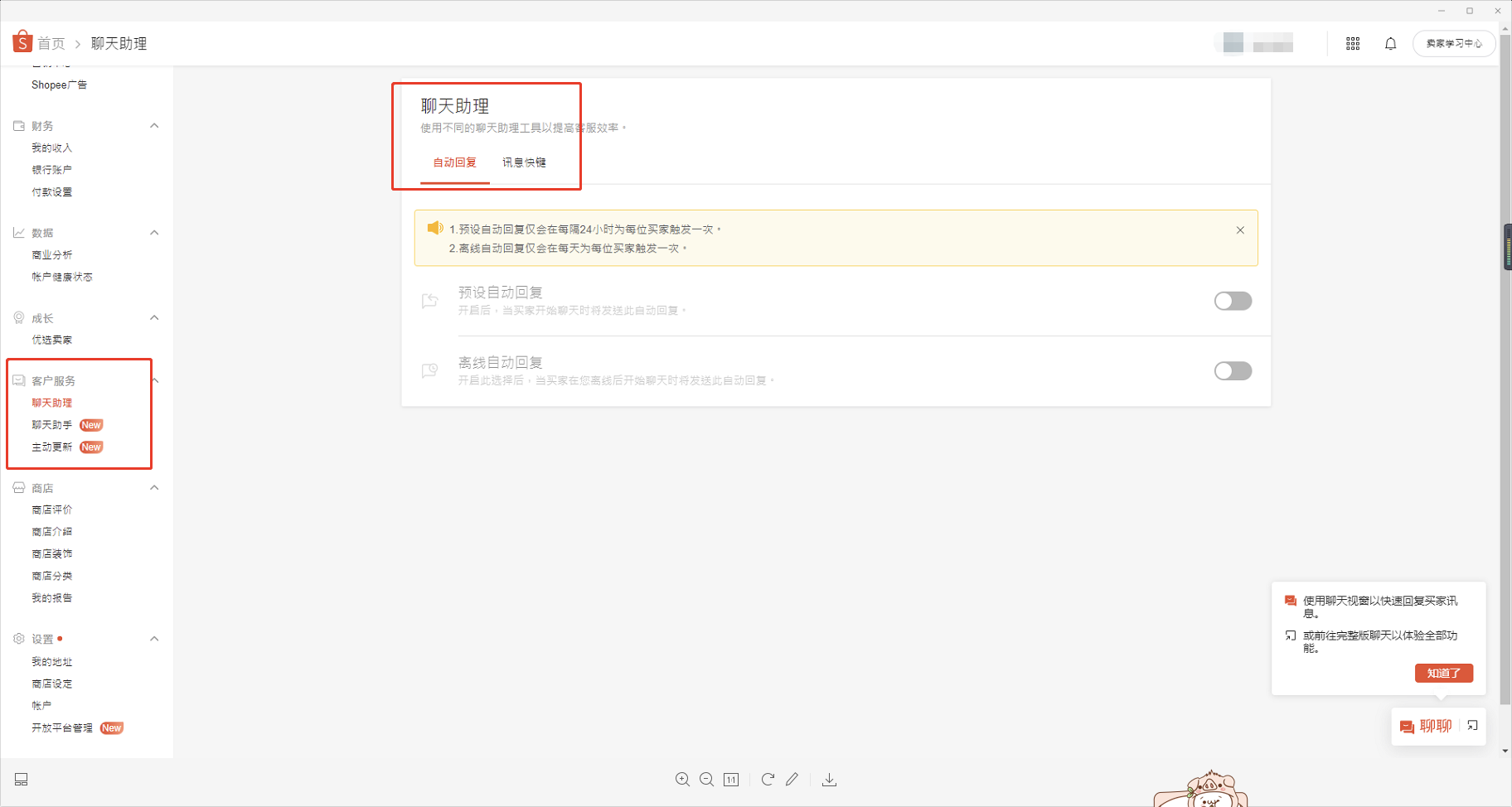Viewport: 1512px width, 807px height.
Task: Click the 商店 shop icon
Action: [19, 488]
